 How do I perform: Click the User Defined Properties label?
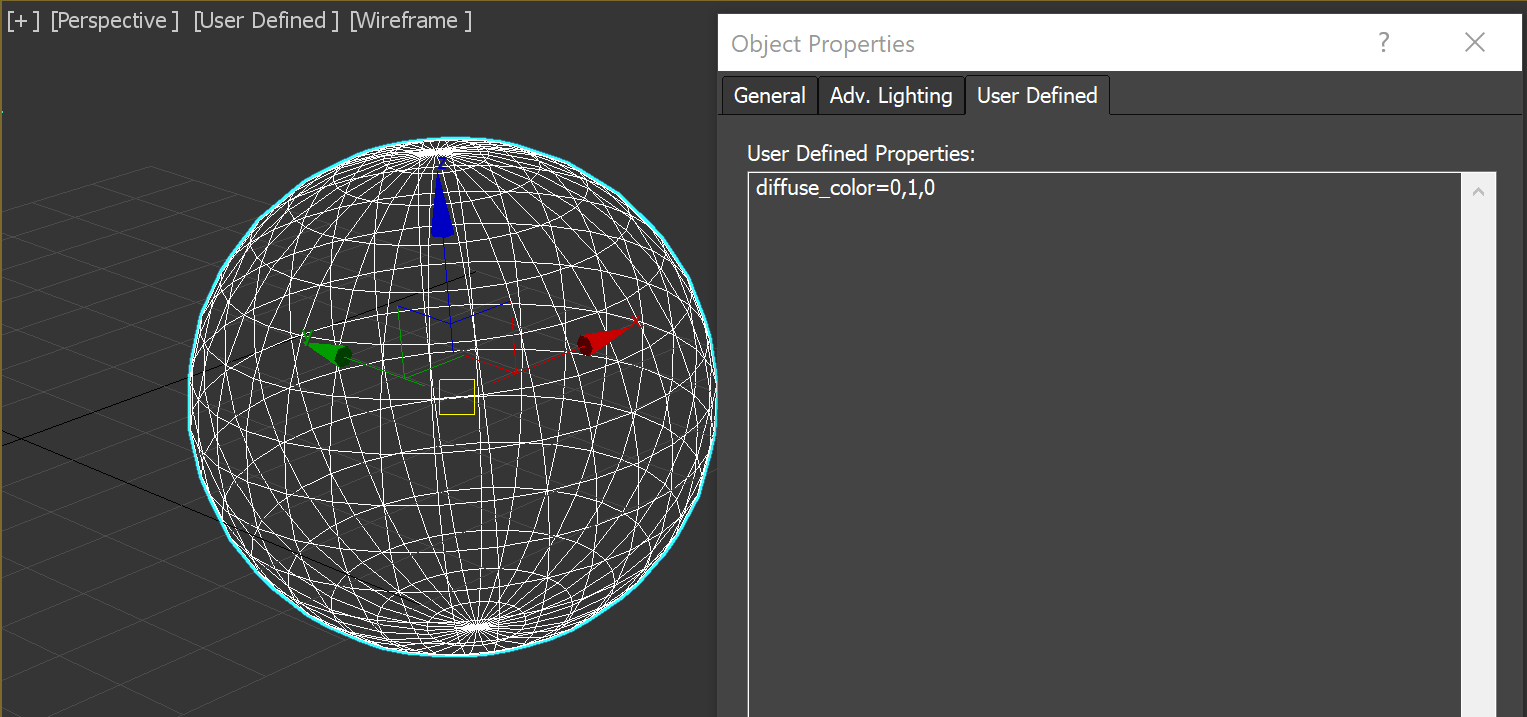[861, 153]
